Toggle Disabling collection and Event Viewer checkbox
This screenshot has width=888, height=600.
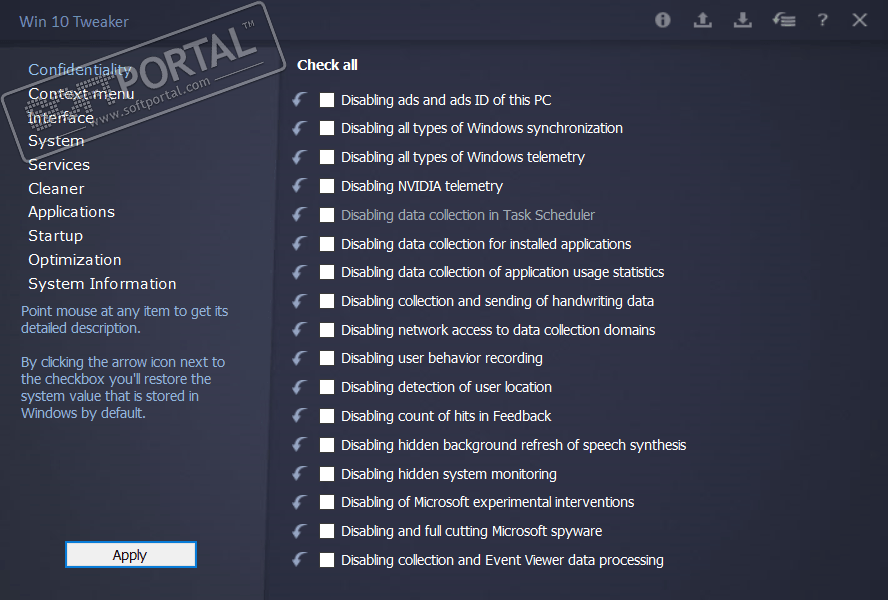327,560
